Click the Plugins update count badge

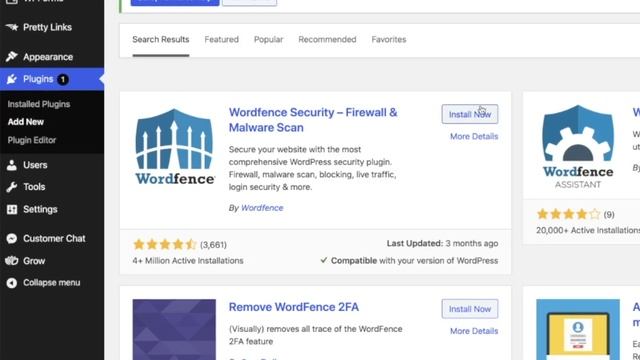[62, 79]
